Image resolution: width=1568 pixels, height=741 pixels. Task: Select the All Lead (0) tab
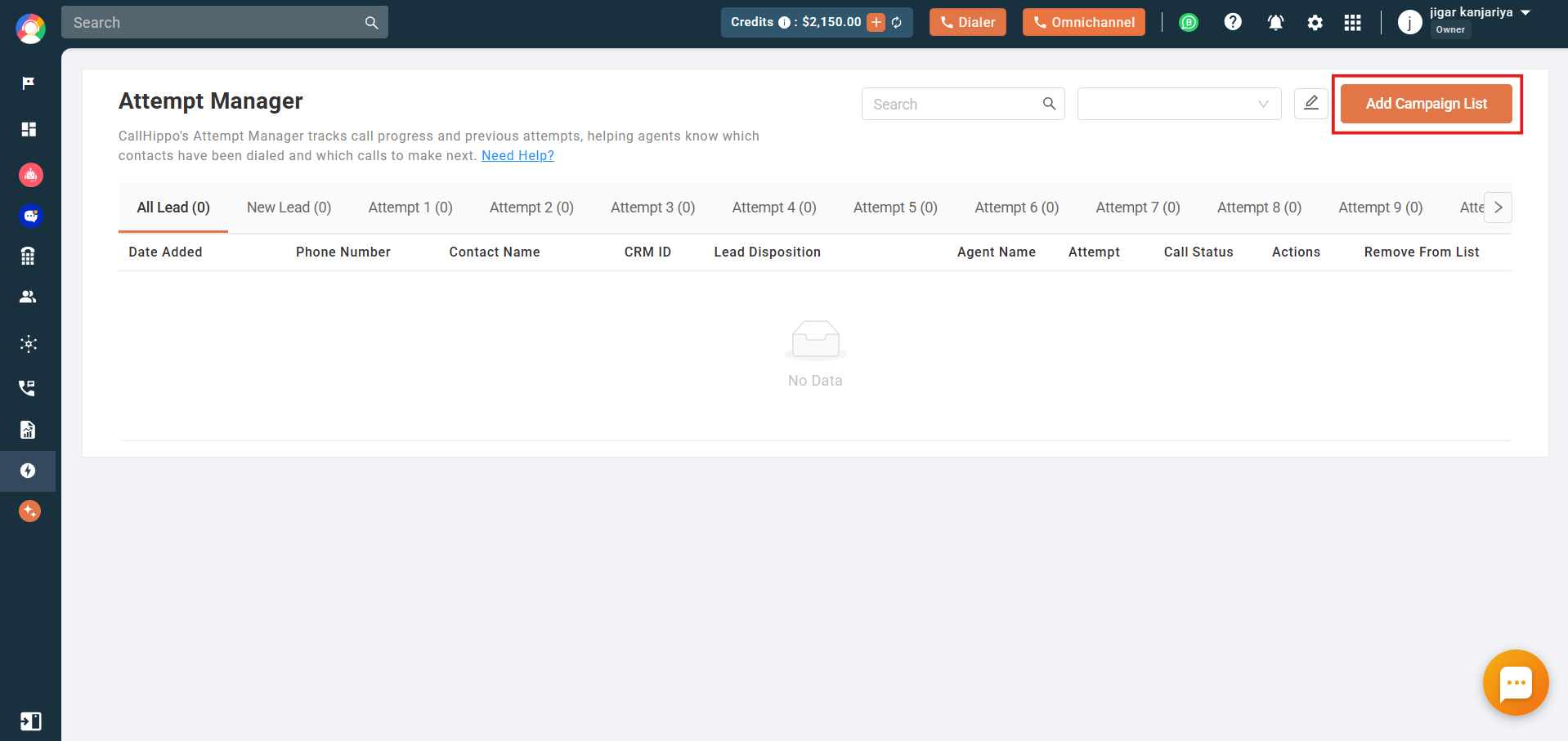173,208
